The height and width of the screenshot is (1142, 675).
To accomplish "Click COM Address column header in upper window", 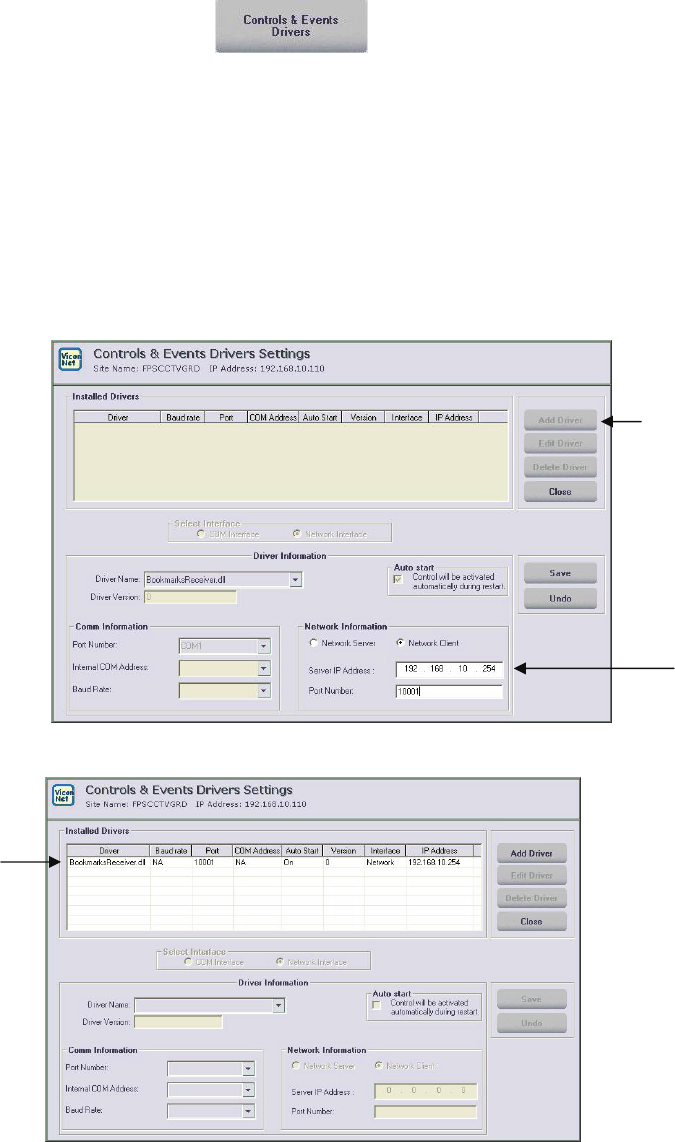I will pos(273,417).
